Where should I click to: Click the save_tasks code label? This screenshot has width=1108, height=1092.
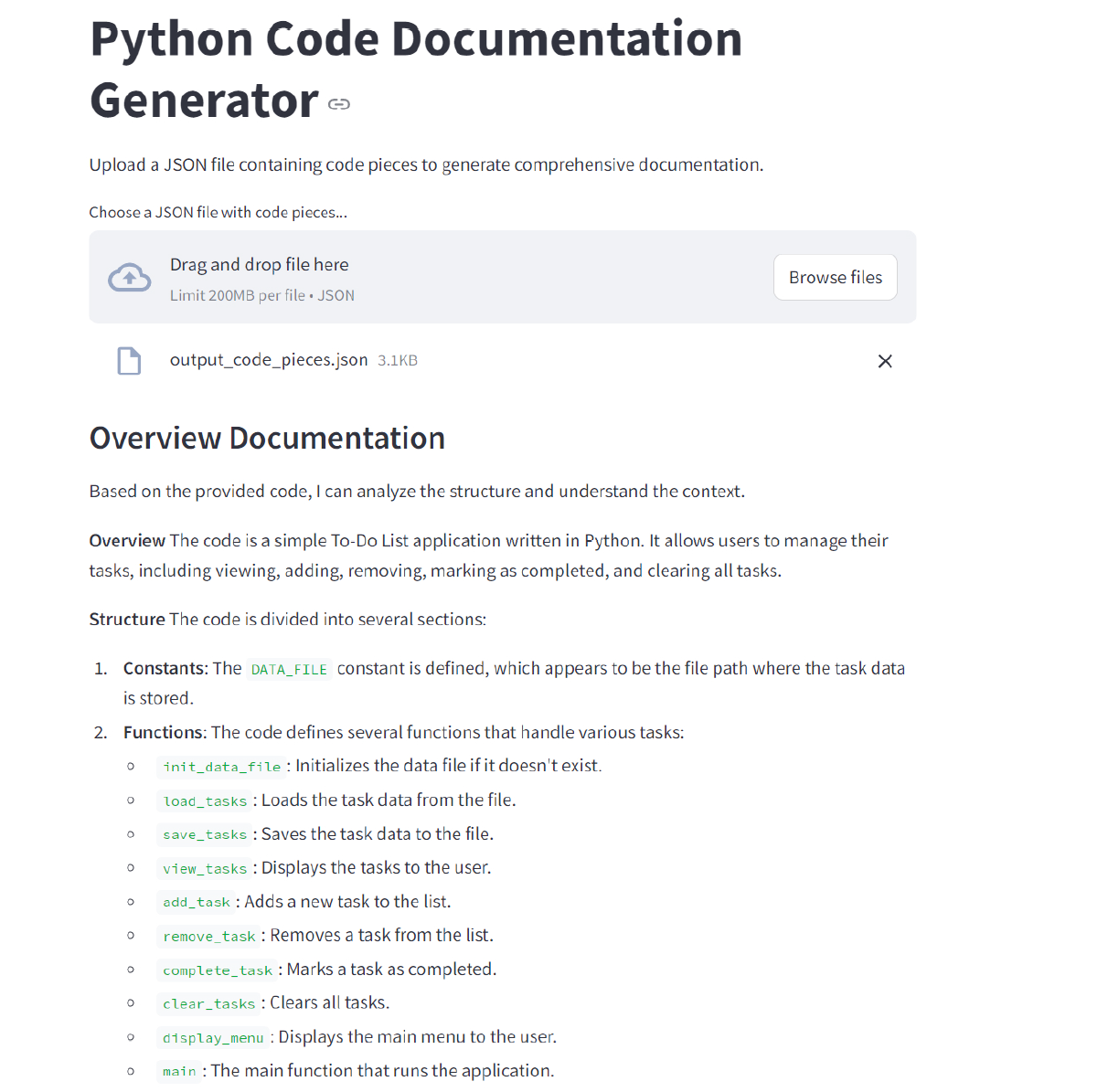click(x=205, y=834)
